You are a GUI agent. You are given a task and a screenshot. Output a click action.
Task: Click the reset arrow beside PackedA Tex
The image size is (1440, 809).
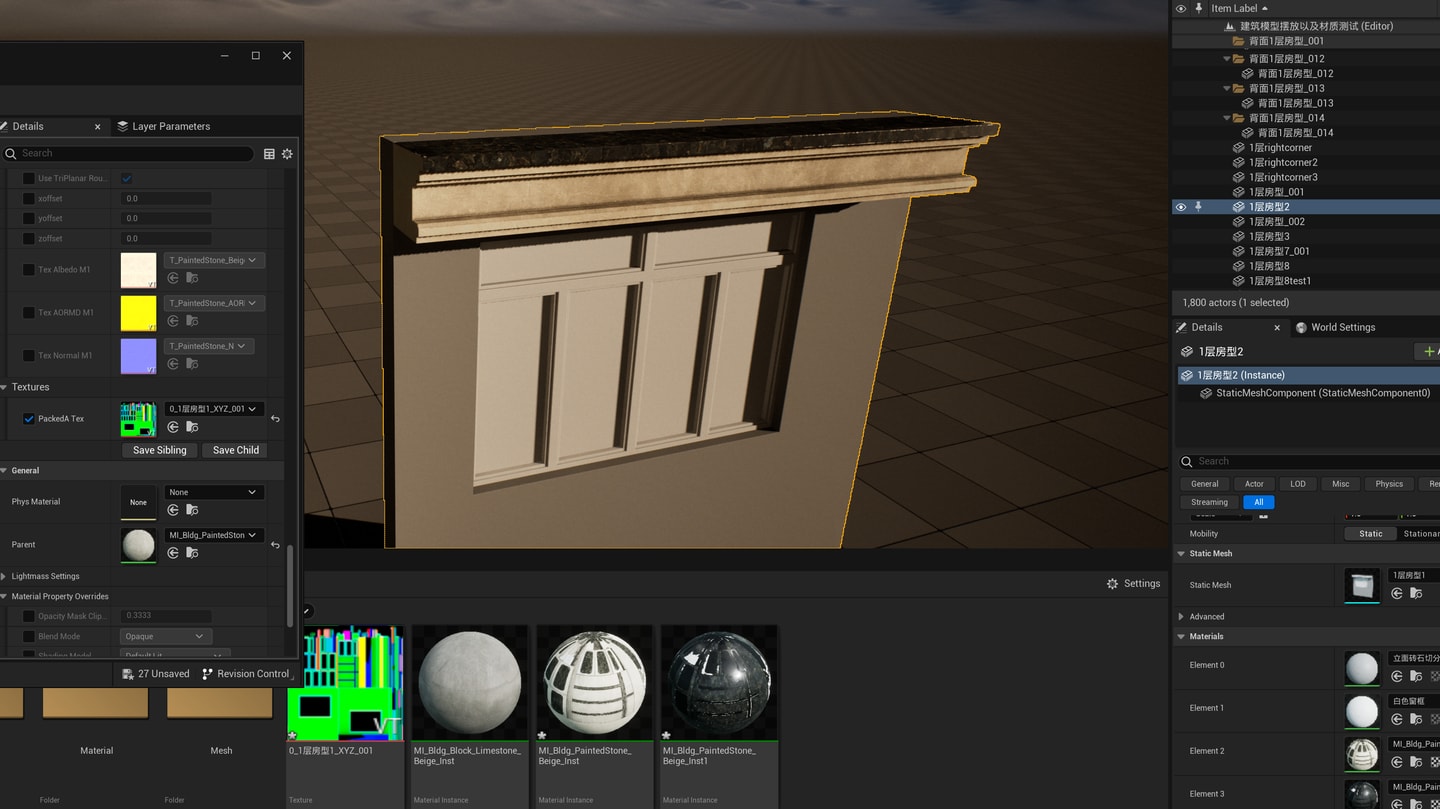(275, 419)
